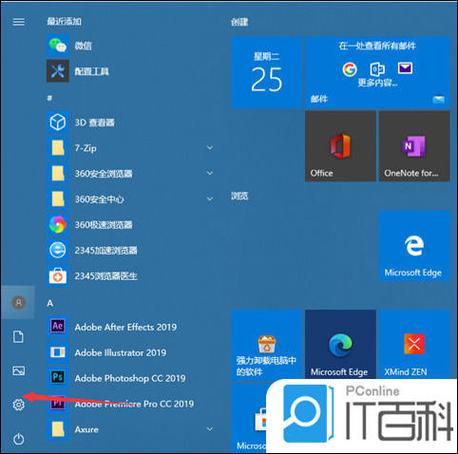Launch Adobe After Effects 2019 icon
Screen dimensions: 458x454
pyautogui.click(x=58, y=326)
